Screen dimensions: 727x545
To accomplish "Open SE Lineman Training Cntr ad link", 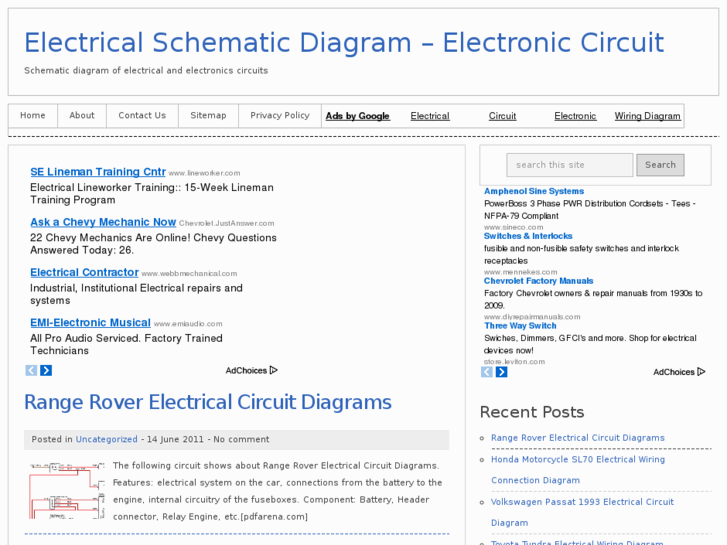I will [98, 172].
